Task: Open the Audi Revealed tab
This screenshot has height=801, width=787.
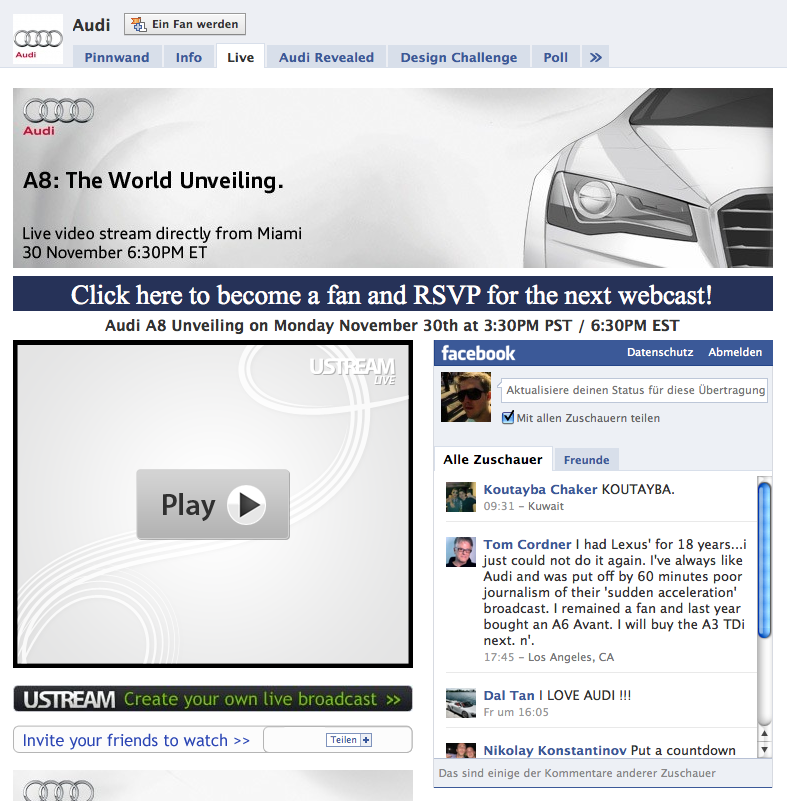Action: 326,57
